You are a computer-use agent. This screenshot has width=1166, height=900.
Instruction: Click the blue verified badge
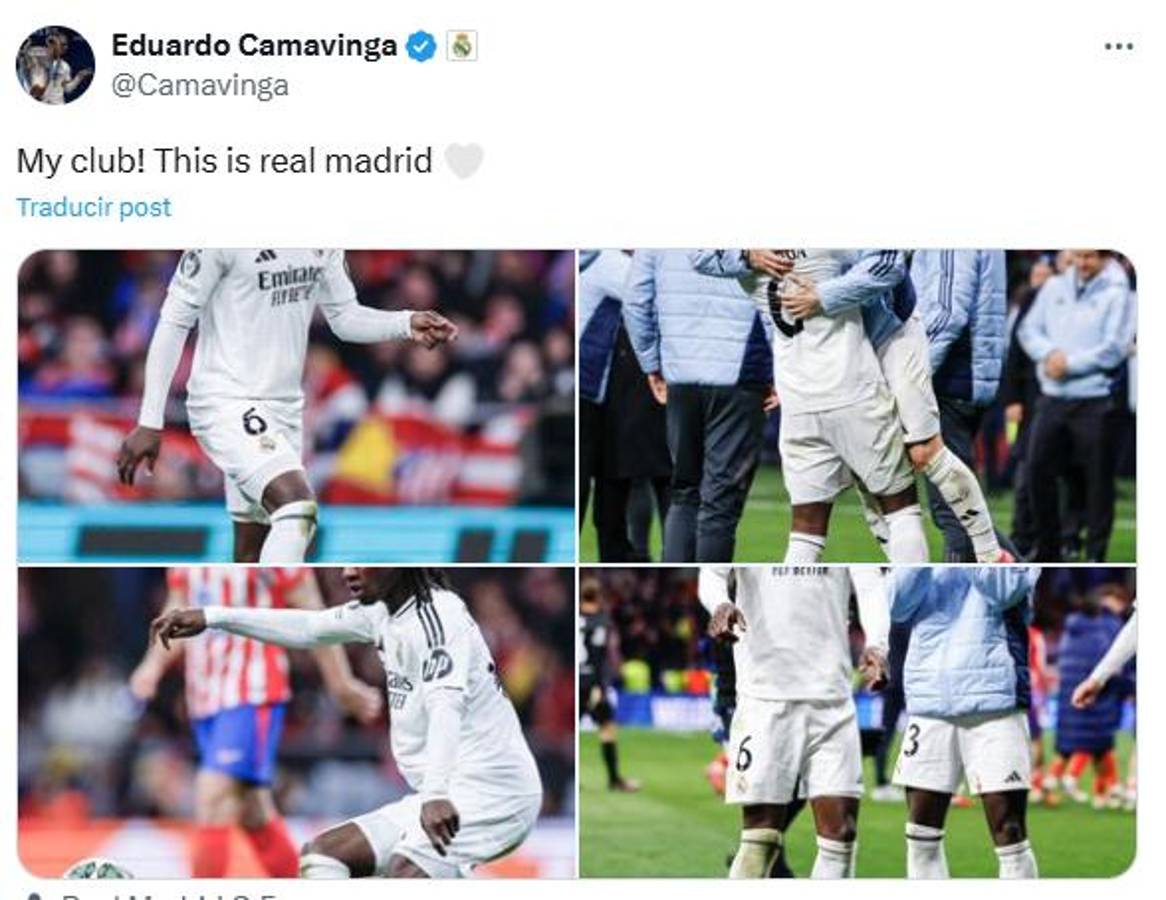(422, 46)
